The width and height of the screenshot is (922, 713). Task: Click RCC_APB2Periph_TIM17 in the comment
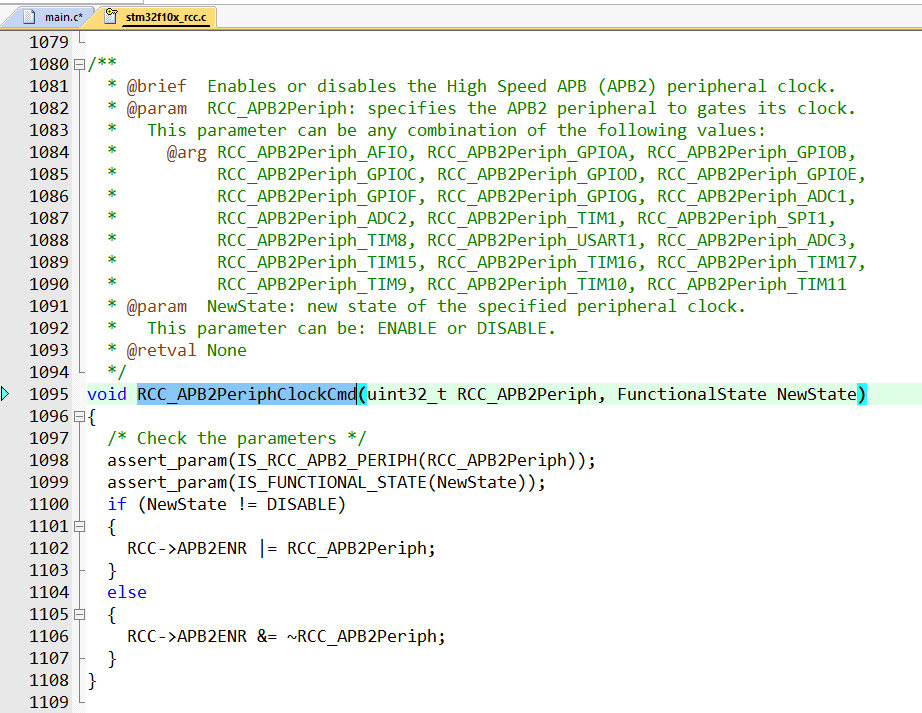tap(757, 262)
